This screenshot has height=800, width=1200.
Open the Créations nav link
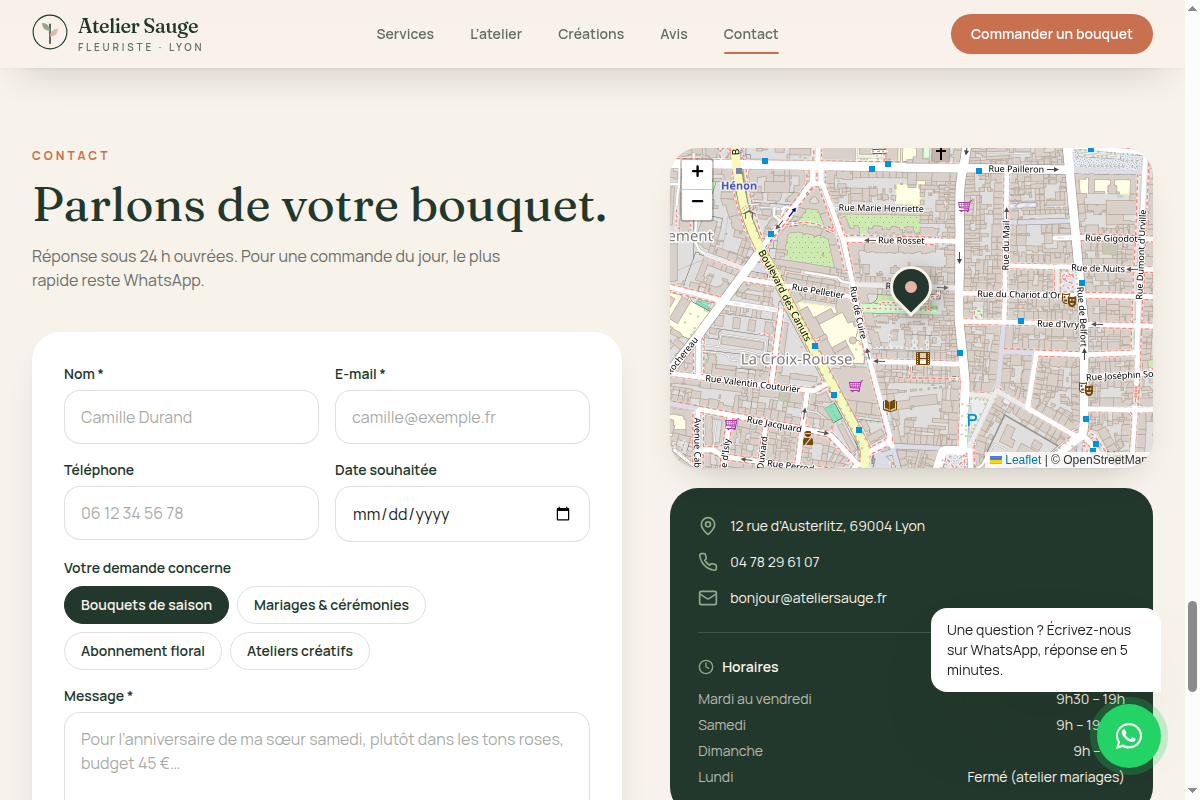[x=591, y=34]
